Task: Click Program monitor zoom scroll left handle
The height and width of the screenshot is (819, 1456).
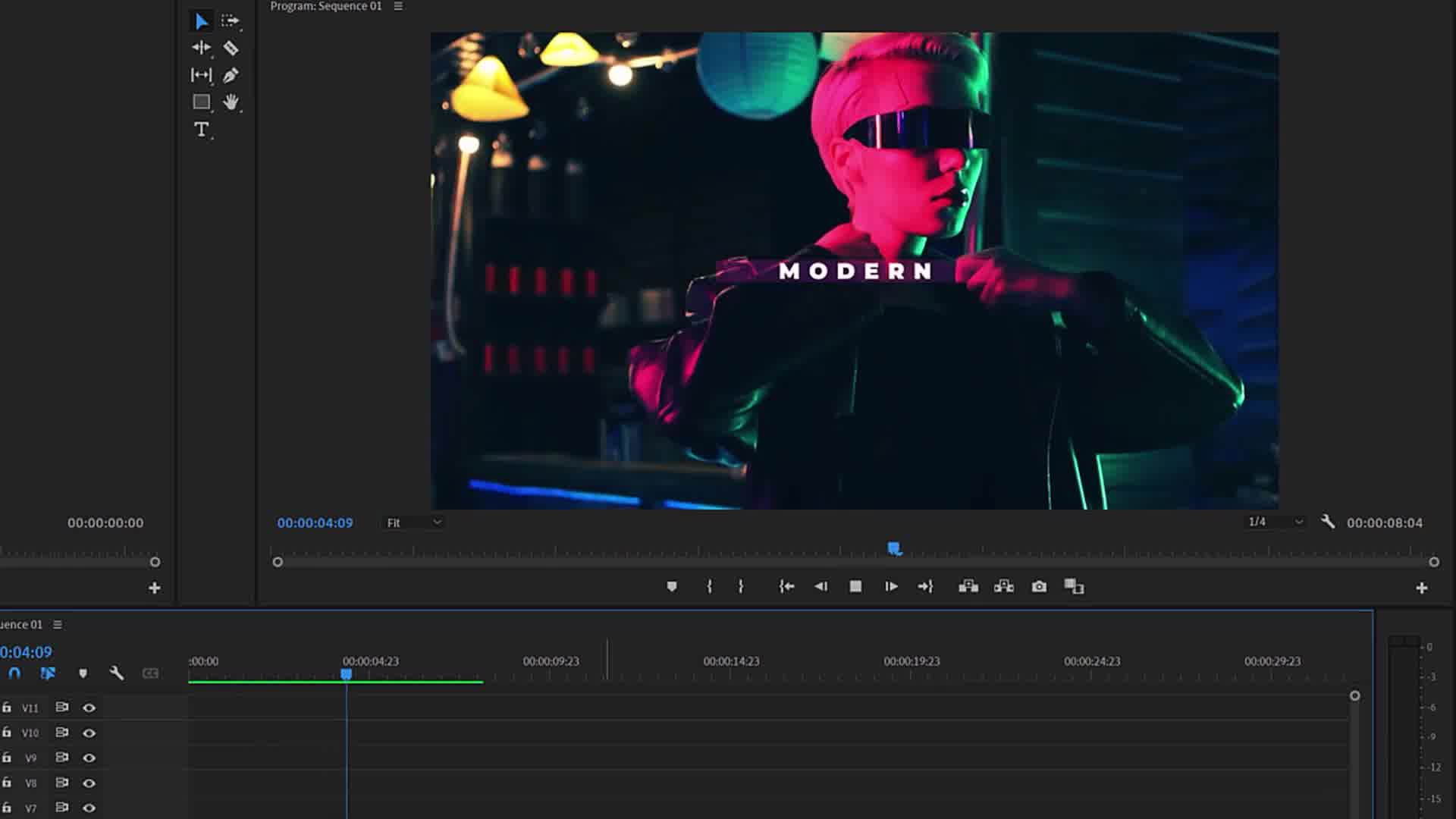Action: click(x=278, y=562)
